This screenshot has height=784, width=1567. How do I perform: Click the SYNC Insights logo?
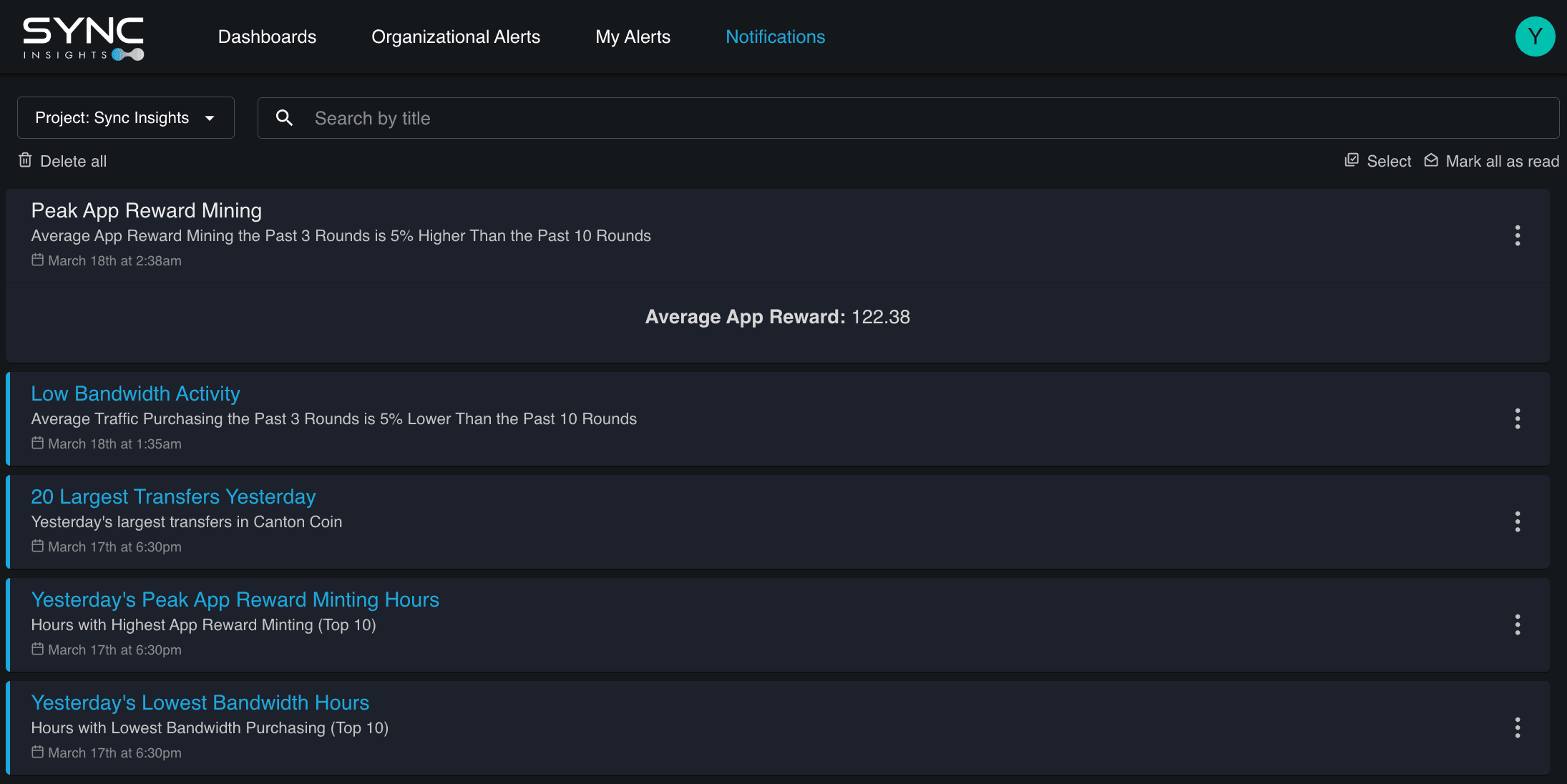(x=82, y=36)
